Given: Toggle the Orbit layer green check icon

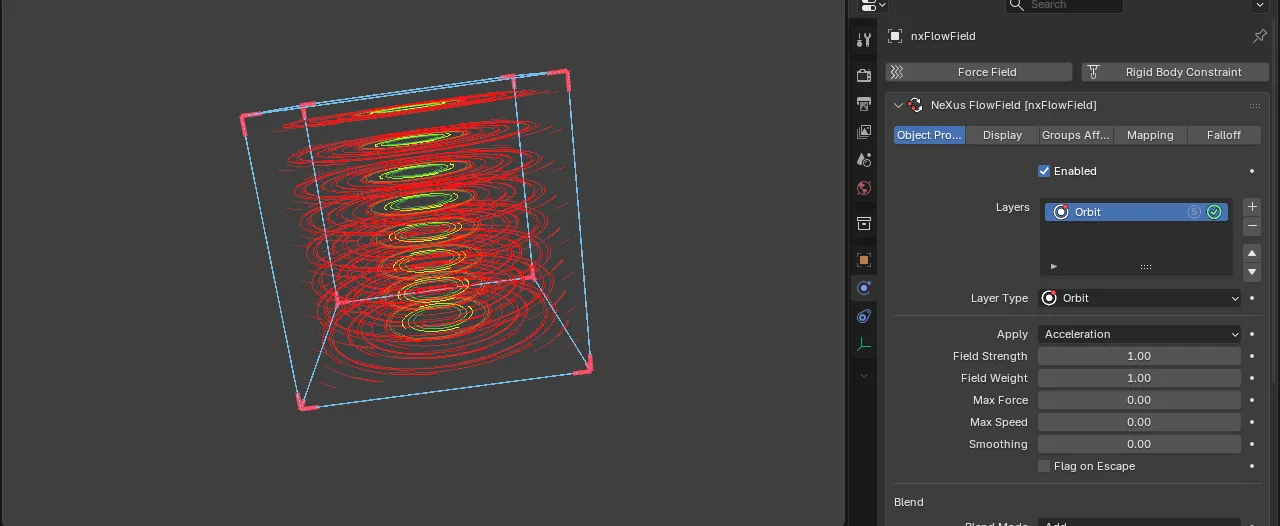Looking at the screenshot, I should coord(1214,212).
